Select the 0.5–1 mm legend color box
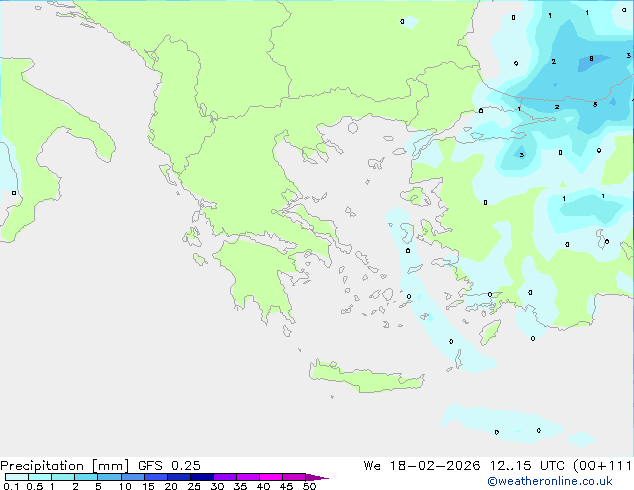Viewport: 634px width, 490px height. tap(40, 477)
